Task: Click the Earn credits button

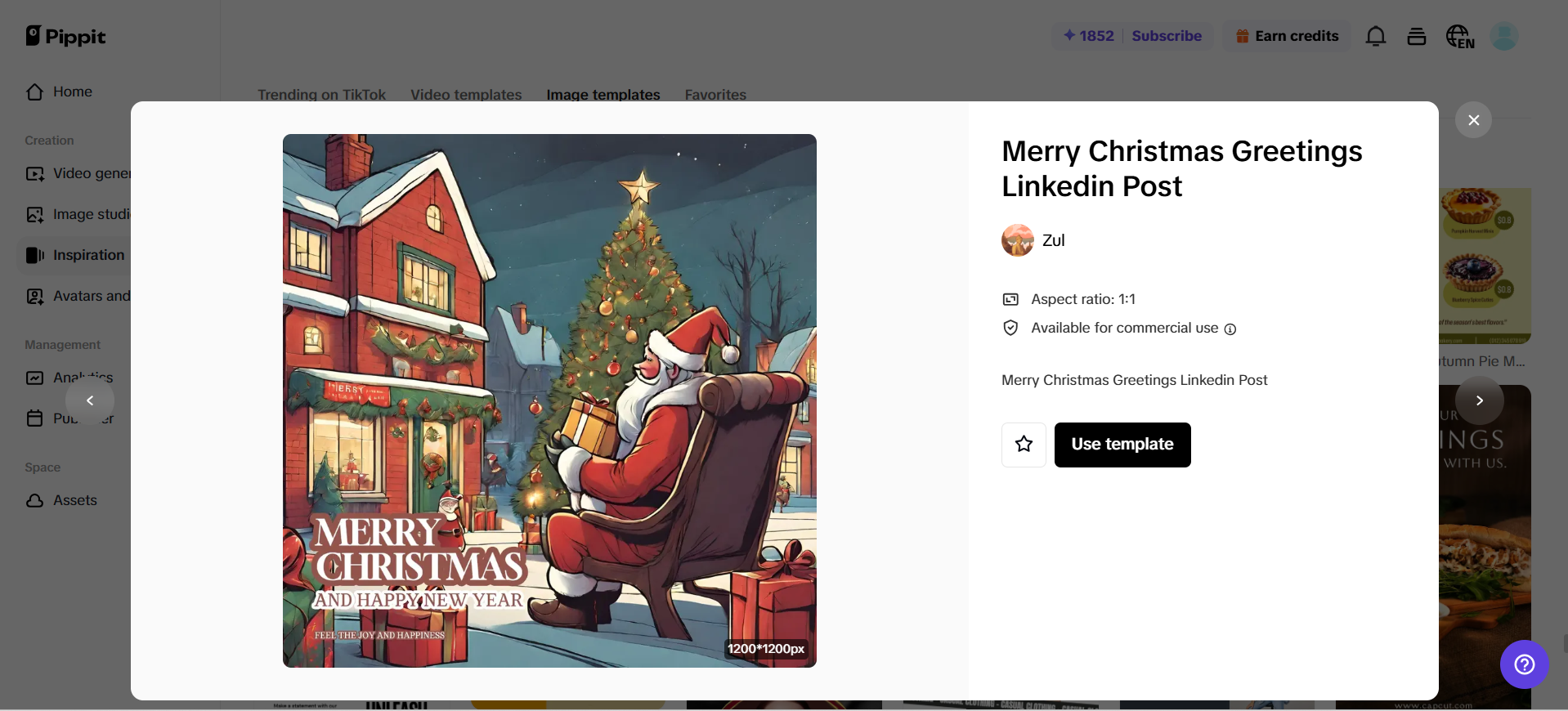Action: pyautogui.click(x=1287, y=36)
